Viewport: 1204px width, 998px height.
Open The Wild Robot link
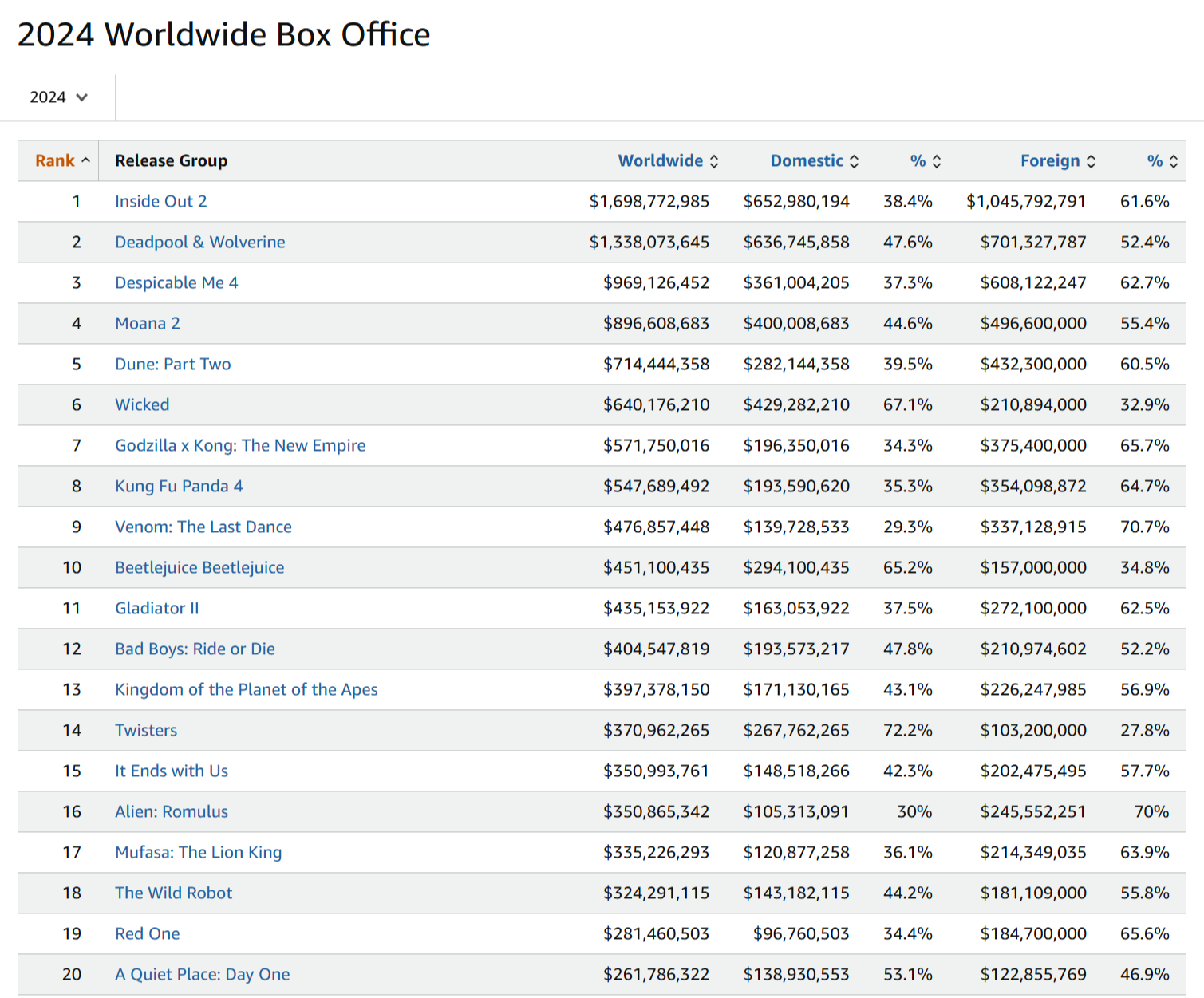pos(174,893)
